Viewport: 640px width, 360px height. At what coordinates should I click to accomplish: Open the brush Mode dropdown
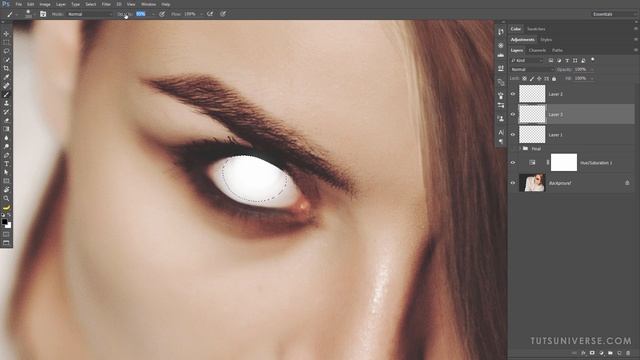89,14
